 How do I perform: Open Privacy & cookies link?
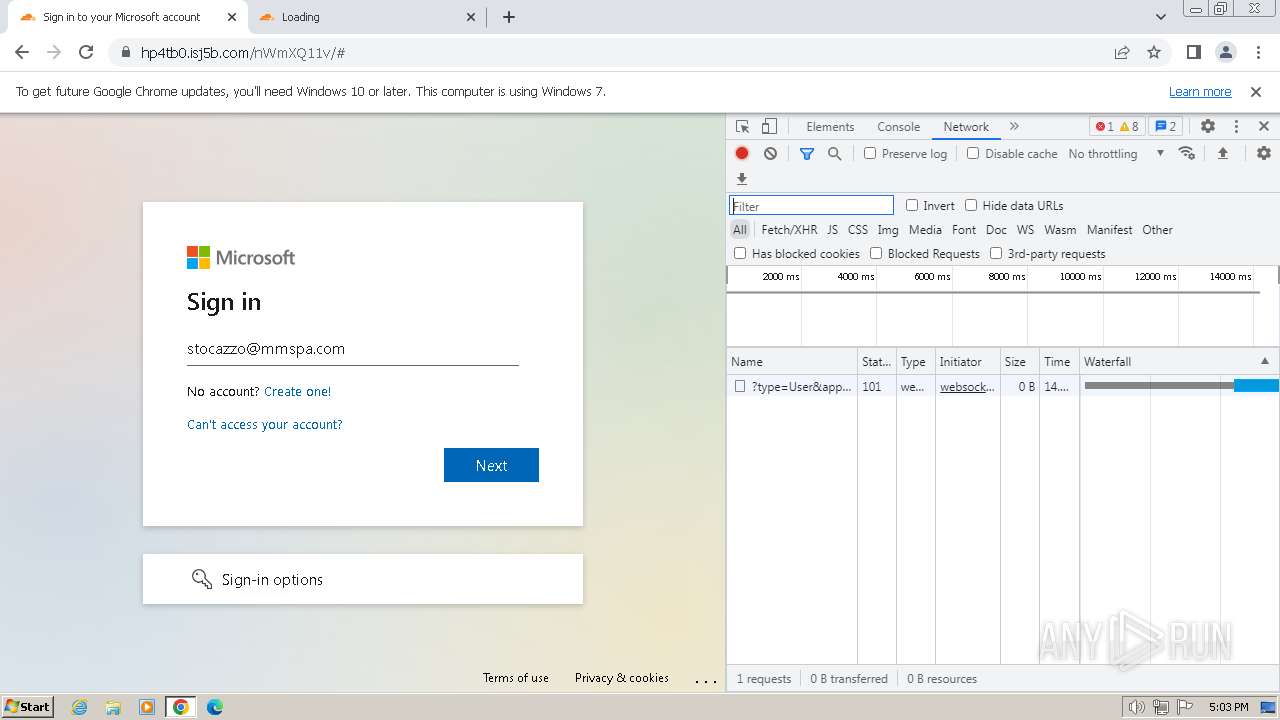pyautogui.click(x=622, y=678)
